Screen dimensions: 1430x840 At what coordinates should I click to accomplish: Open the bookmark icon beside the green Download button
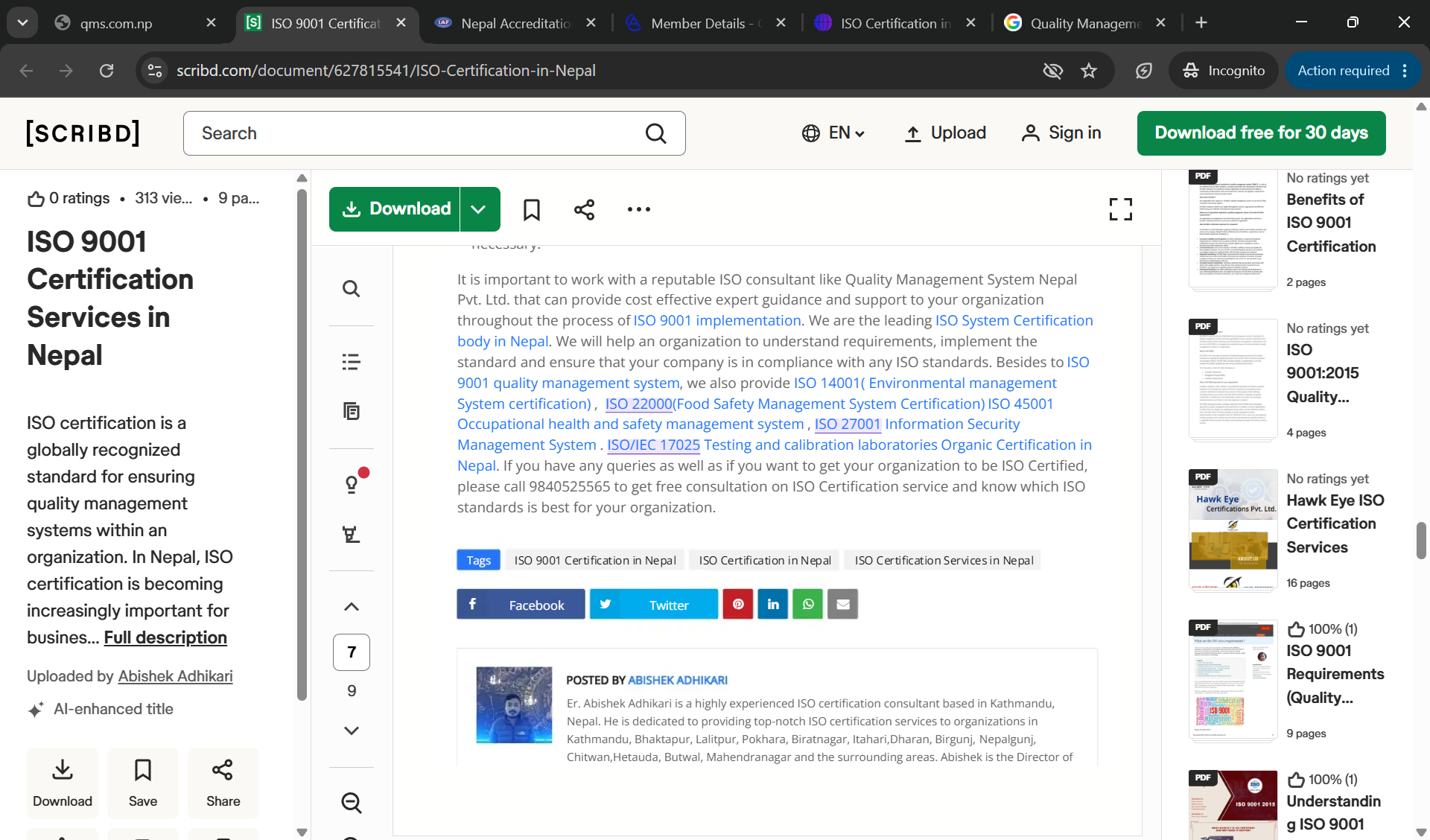[532, 209]
